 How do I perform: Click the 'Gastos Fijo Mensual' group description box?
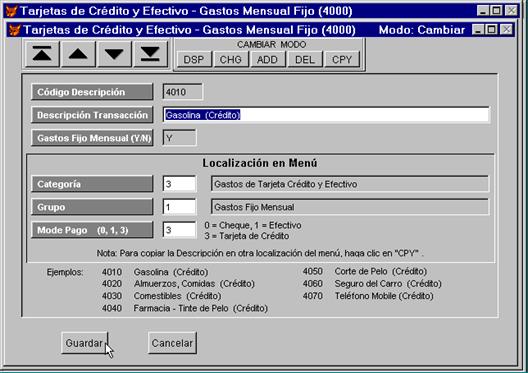tap(350, 207)
